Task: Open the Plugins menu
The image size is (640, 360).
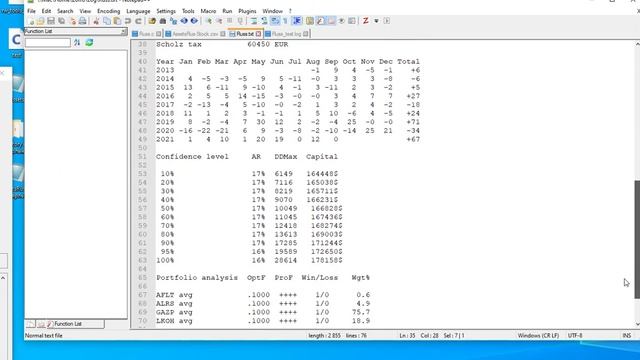Action: 247,11
